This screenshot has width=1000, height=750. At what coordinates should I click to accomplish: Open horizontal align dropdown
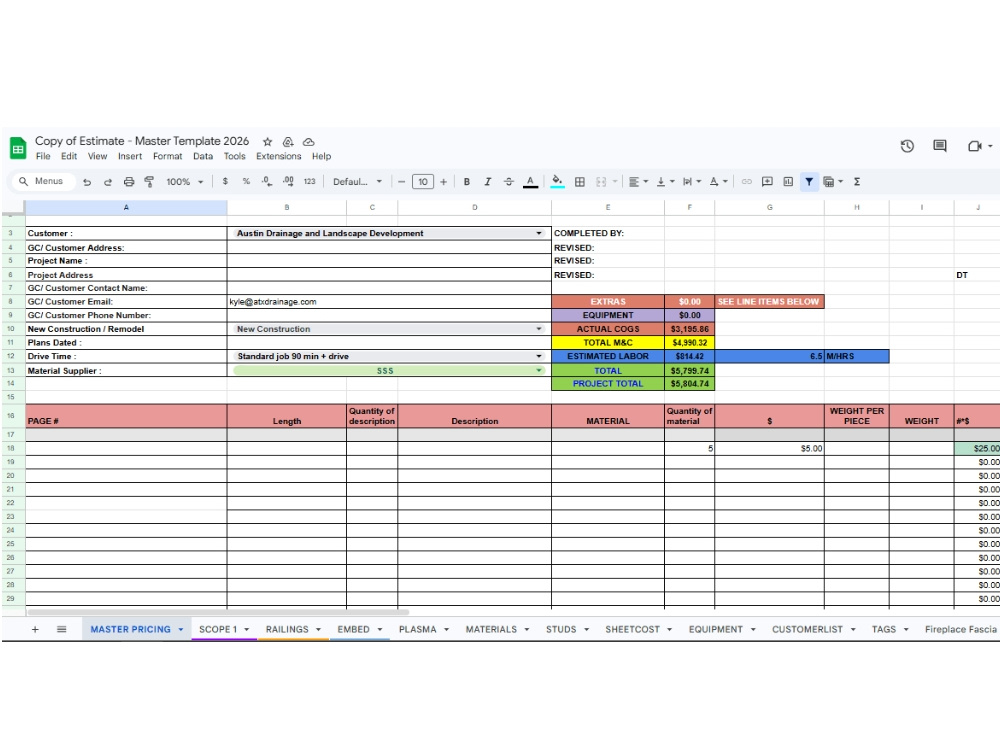point(638,182)
